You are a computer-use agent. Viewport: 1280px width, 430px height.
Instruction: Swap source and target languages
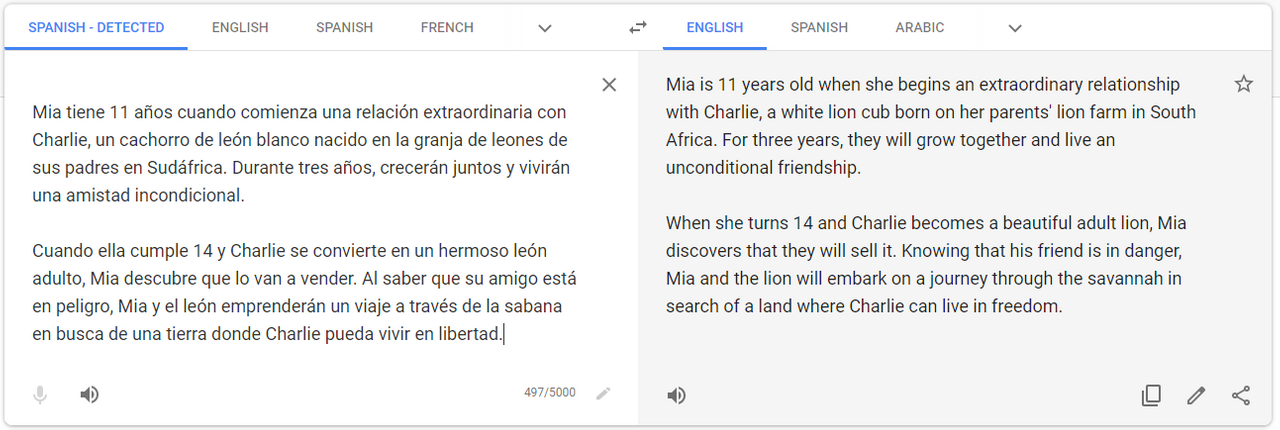coord(638,28)
